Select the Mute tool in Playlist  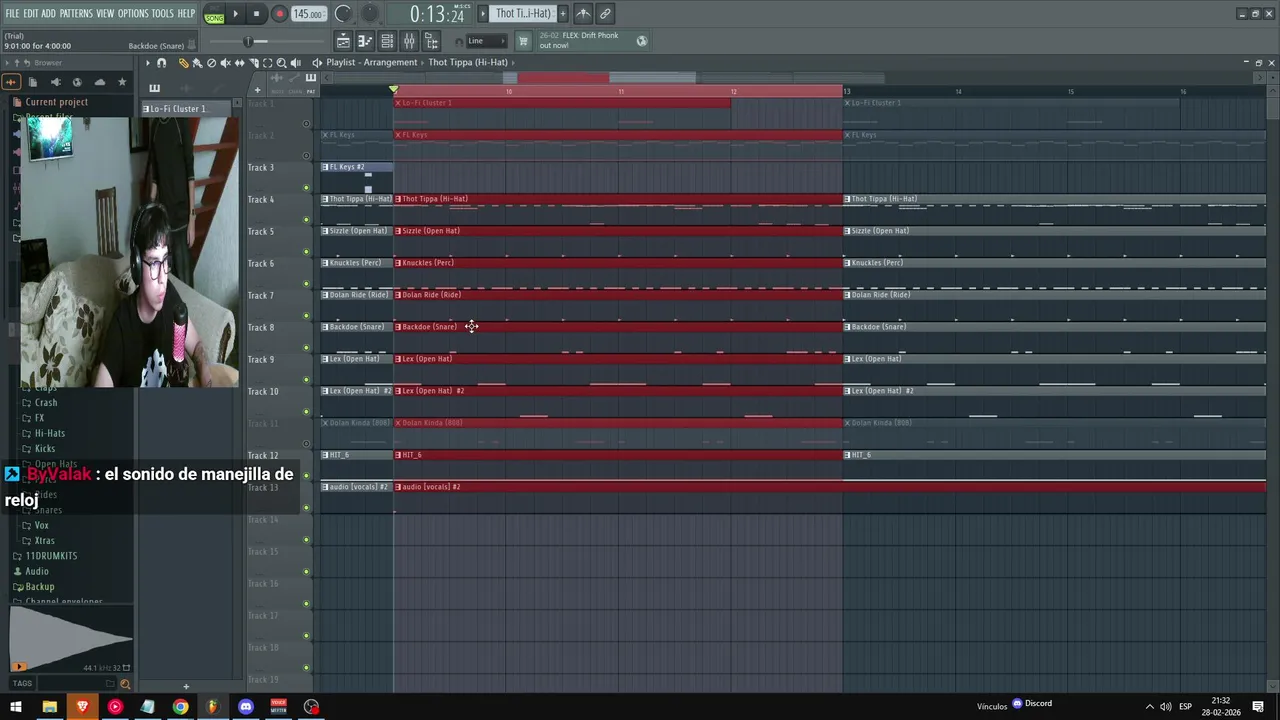225,63
